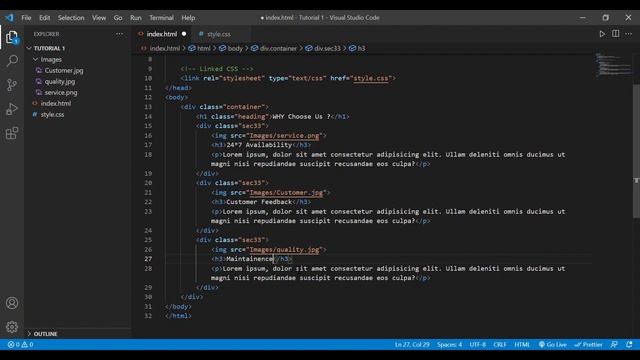640x360 pixels.
Task: Click the code minimap
Action: click(613, 65)
